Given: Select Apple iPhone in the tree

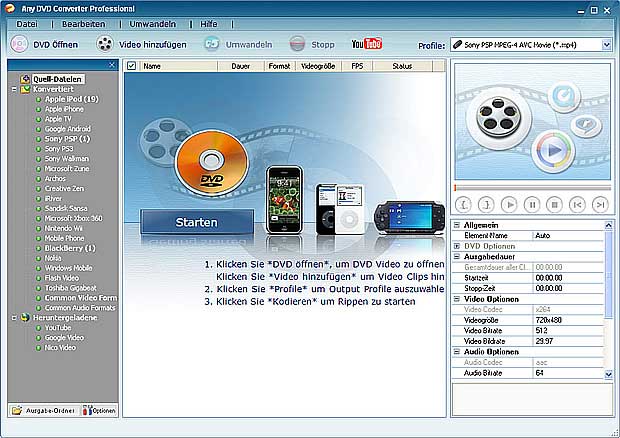Looking at the screenshot, I should pos(64,109).
